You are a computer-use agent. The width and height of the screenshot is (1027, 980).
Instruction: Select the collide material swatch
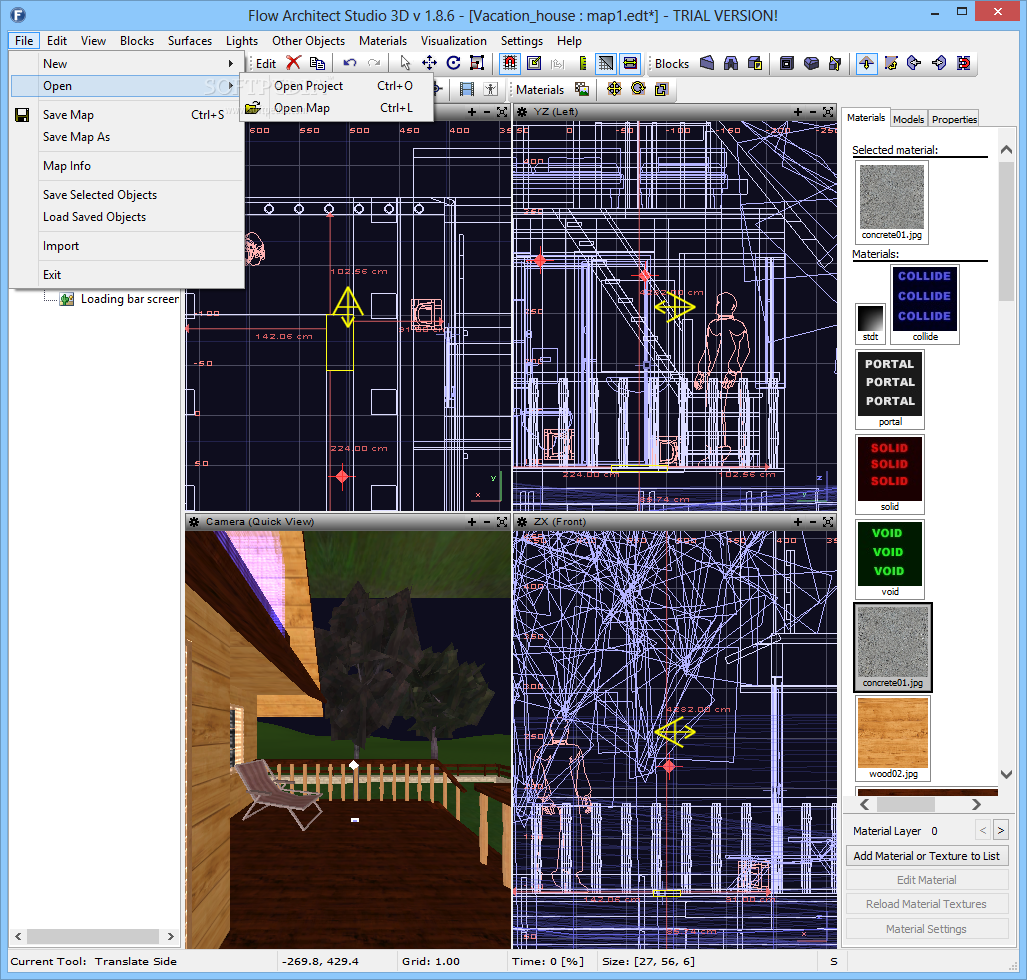[925, 304]
